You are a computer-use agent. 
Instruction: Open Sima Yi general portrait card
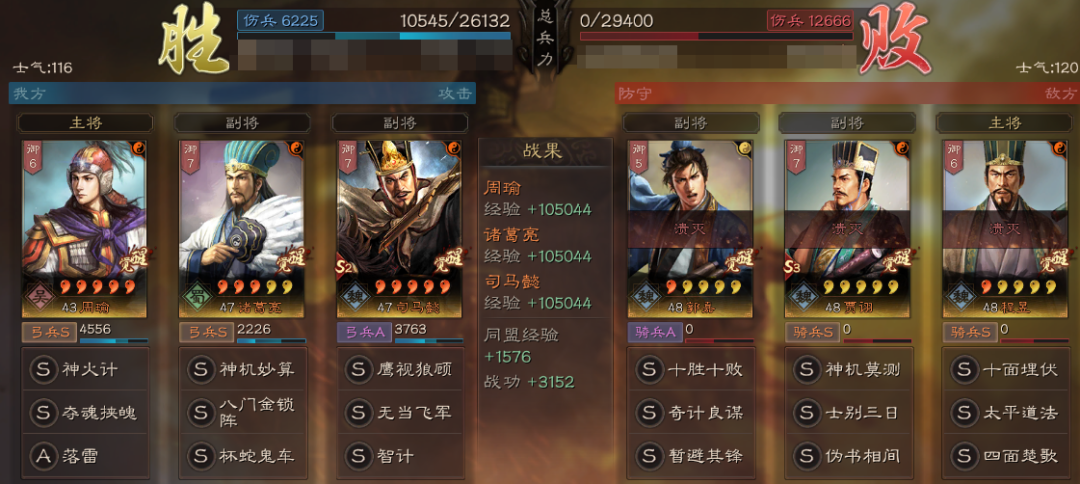(400, 229)
